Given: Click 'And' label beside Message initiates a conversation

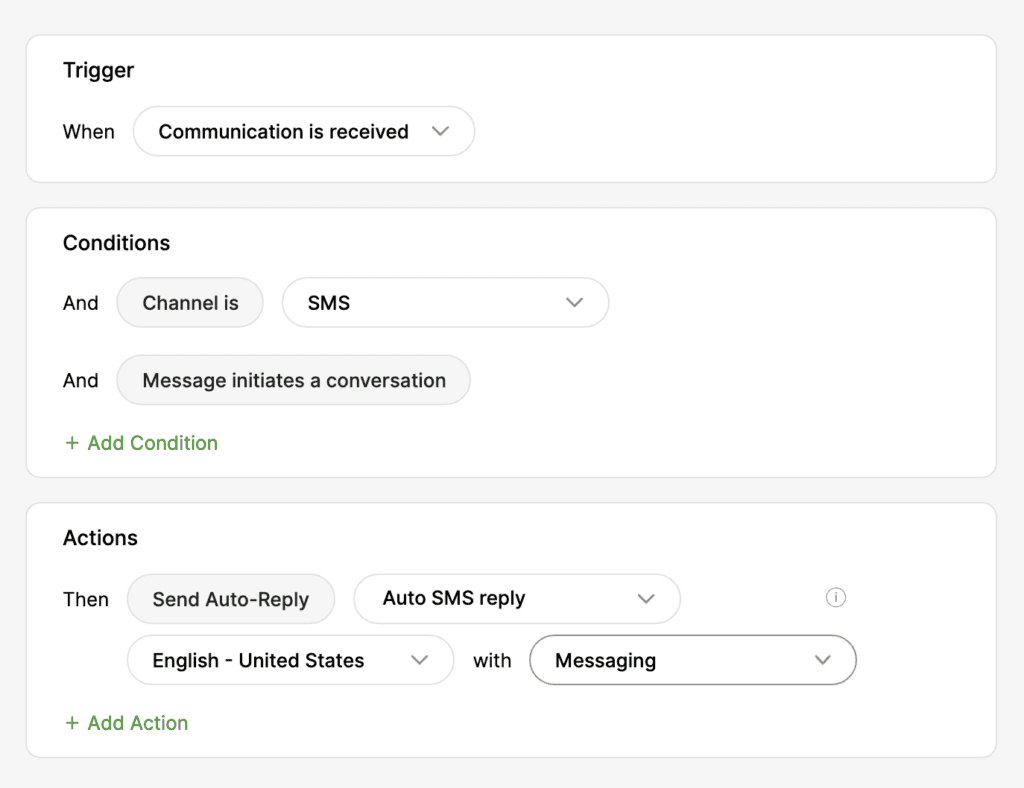Looking at the screenshot, I should pyautogui.click(x=81, y=380).
